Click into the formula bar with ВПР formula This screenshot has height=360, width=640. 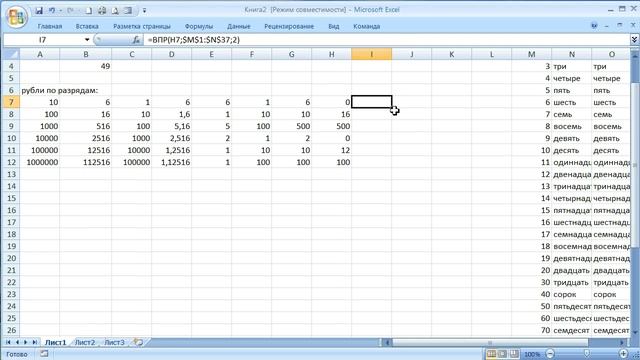pos(386,40)
